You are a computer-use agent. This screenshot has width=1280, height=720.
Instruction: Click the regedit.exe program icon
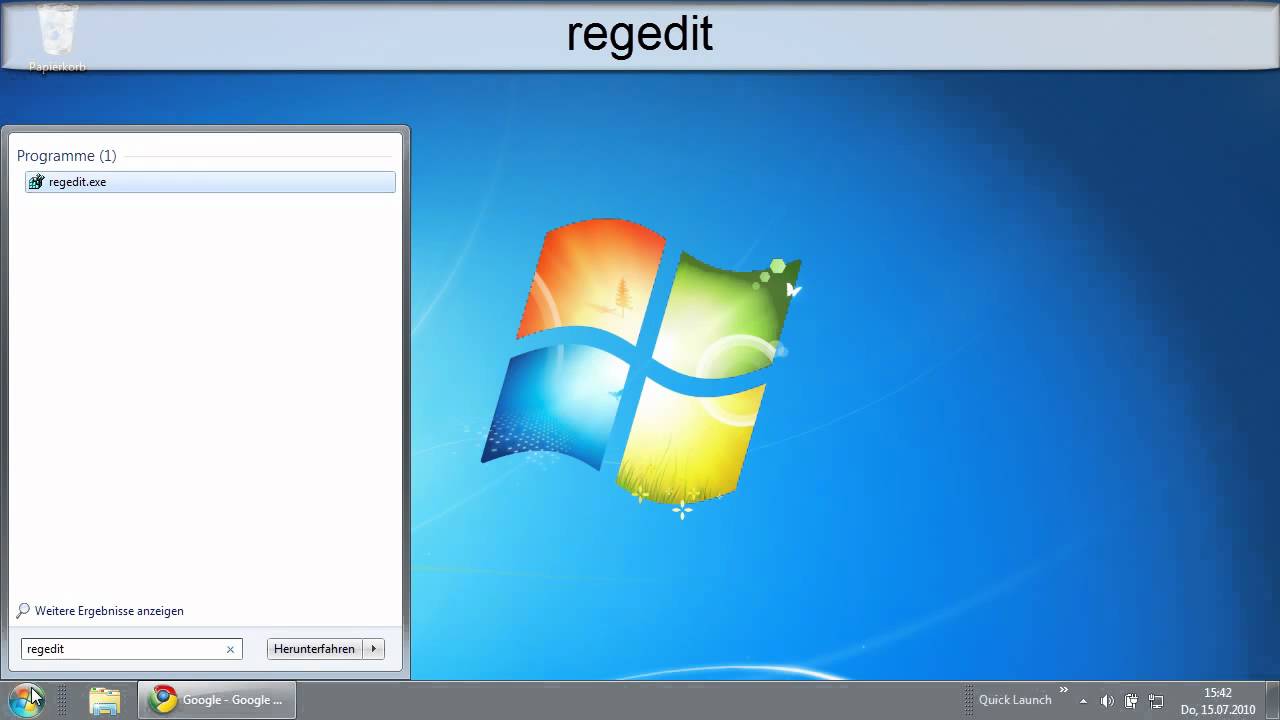pos(37,182)
